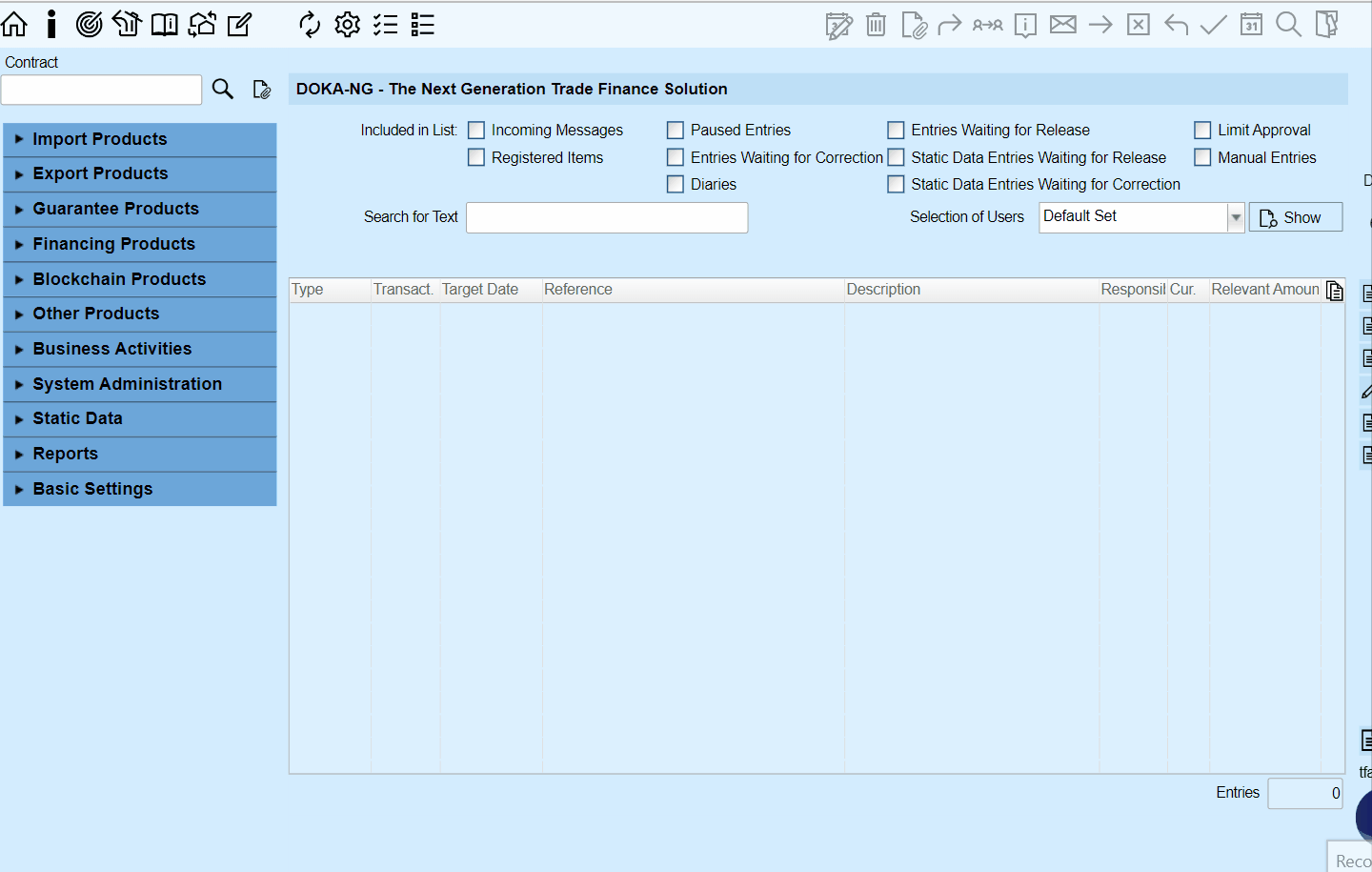The image size is (1372, 872).
Task: Click the undo back arrow icon
Action: (1176, 25)
